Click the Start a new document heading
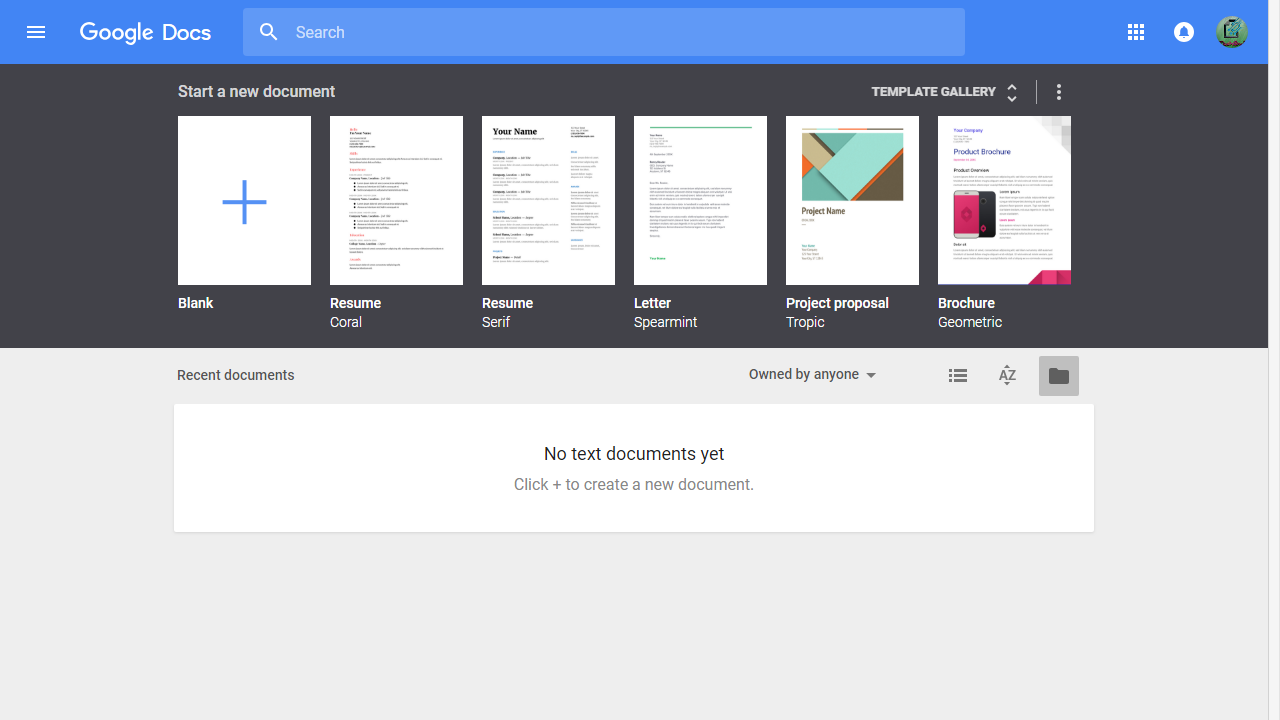 257,91
